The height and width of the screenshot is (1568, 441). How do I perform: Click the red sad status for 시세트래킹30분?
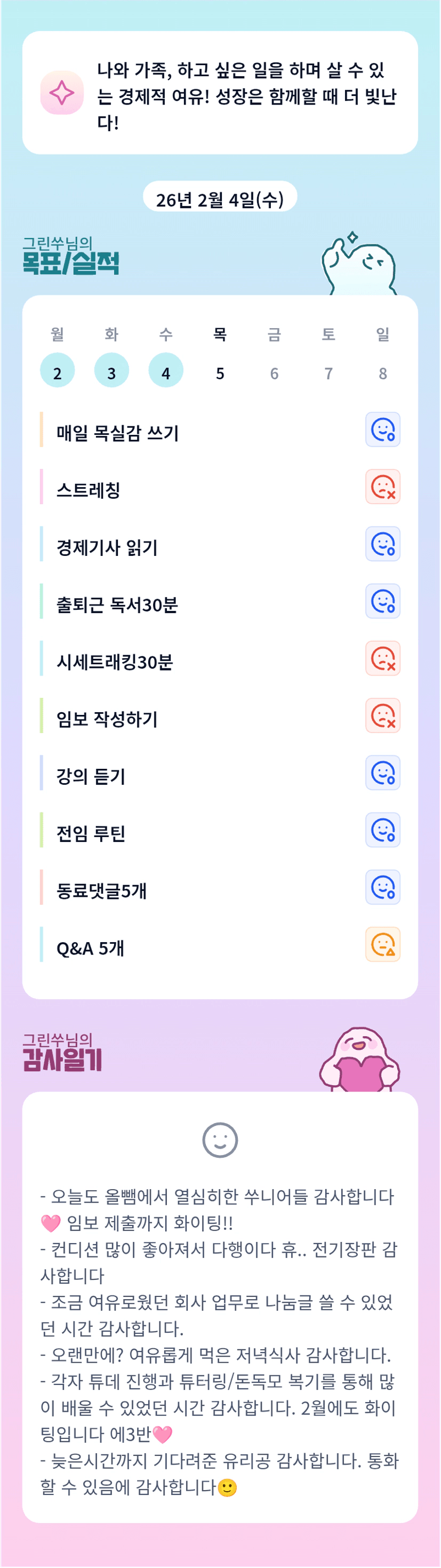382,658
